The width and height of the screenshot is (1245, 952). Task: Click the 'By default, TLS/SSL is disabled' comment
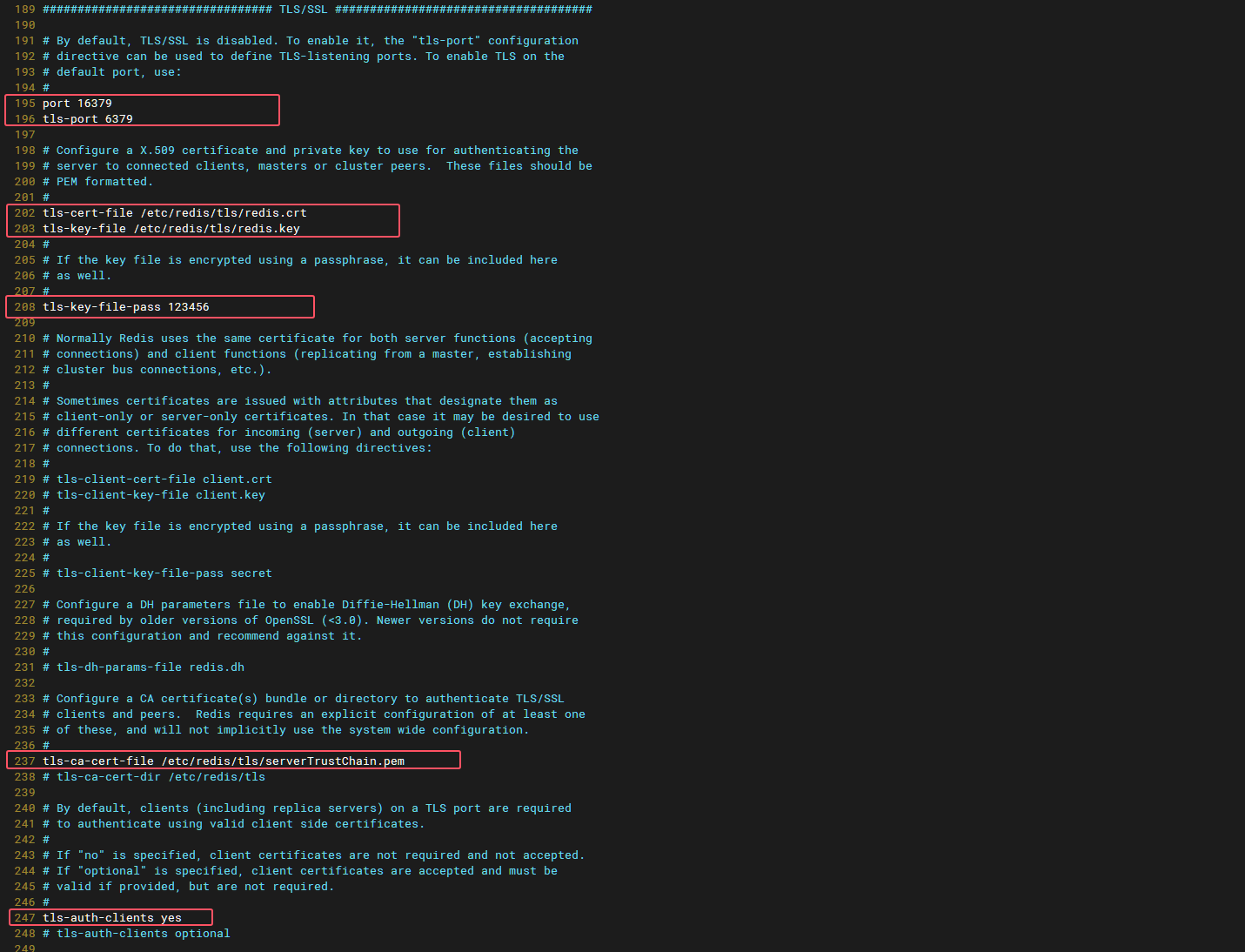coord(311,41)
